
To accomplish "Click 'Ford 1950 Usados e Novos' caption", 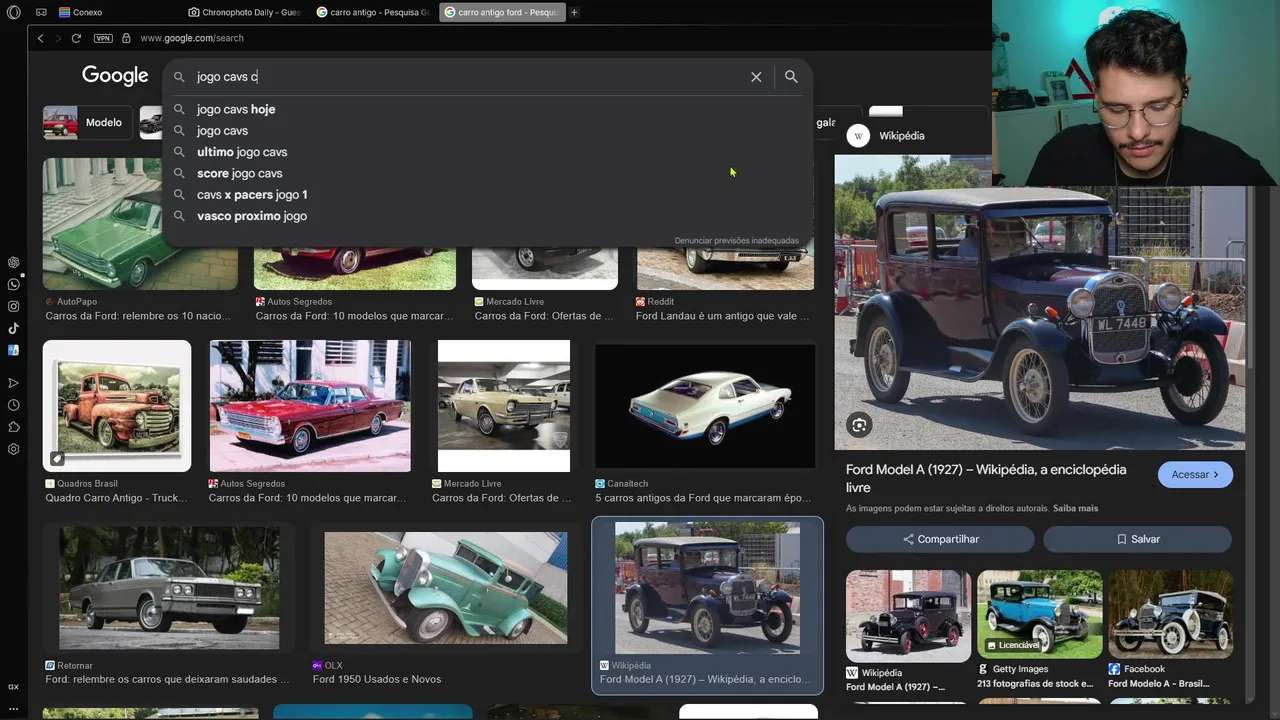I will (x=377, y=679).
